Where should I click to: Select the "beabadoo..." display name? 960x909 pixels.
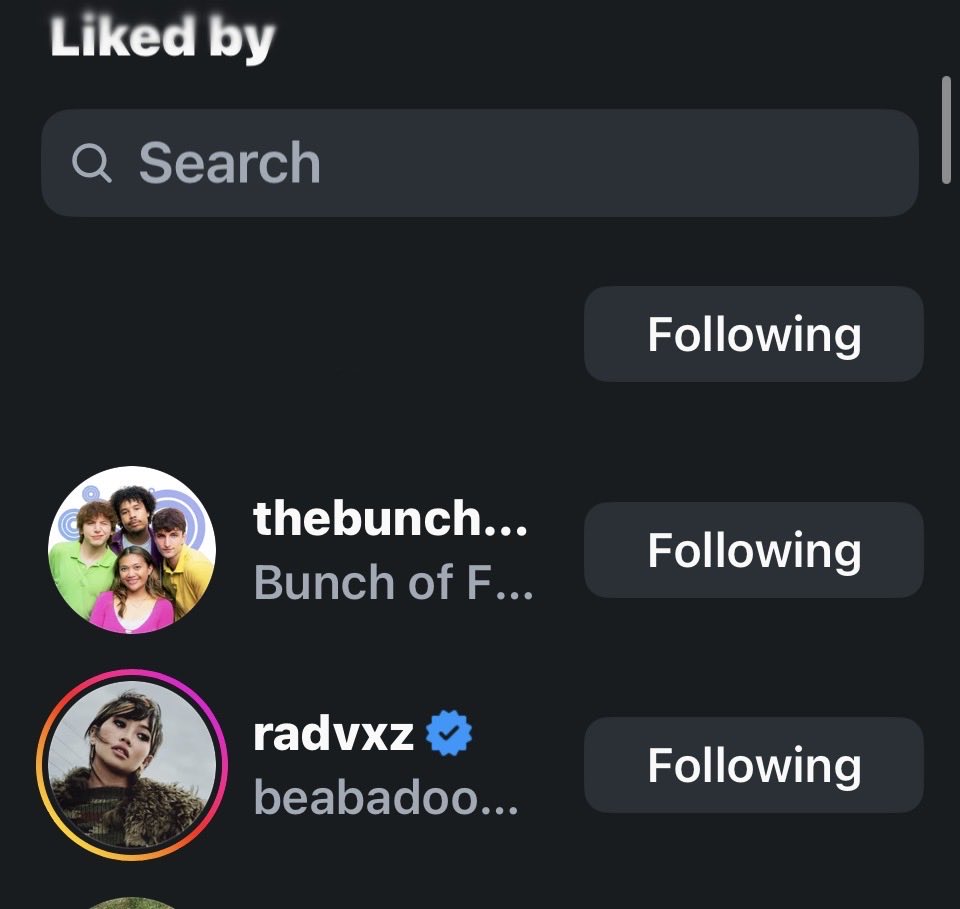(x=386, y=797)
